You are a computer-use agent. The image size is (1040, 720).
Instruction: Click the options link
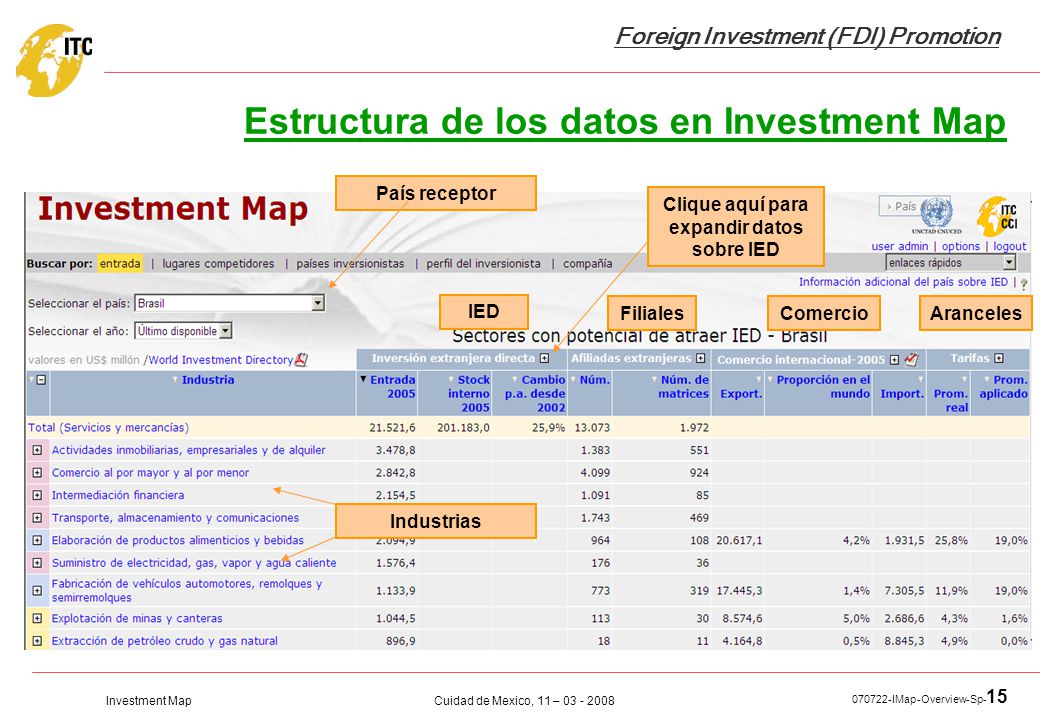pyautogui.click(x=960, y=246)
